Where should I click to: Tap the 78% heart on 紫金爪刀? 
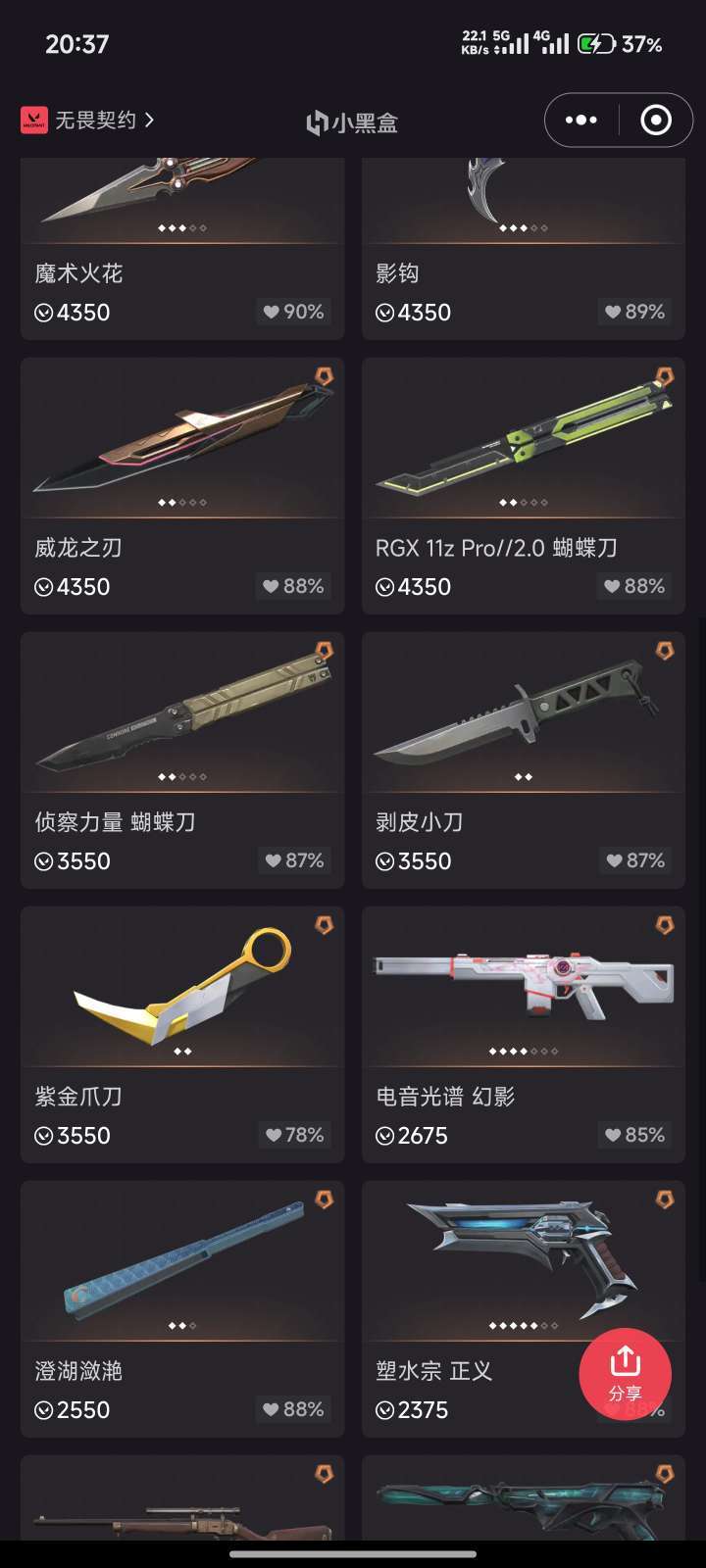(x=294, y=1135)
